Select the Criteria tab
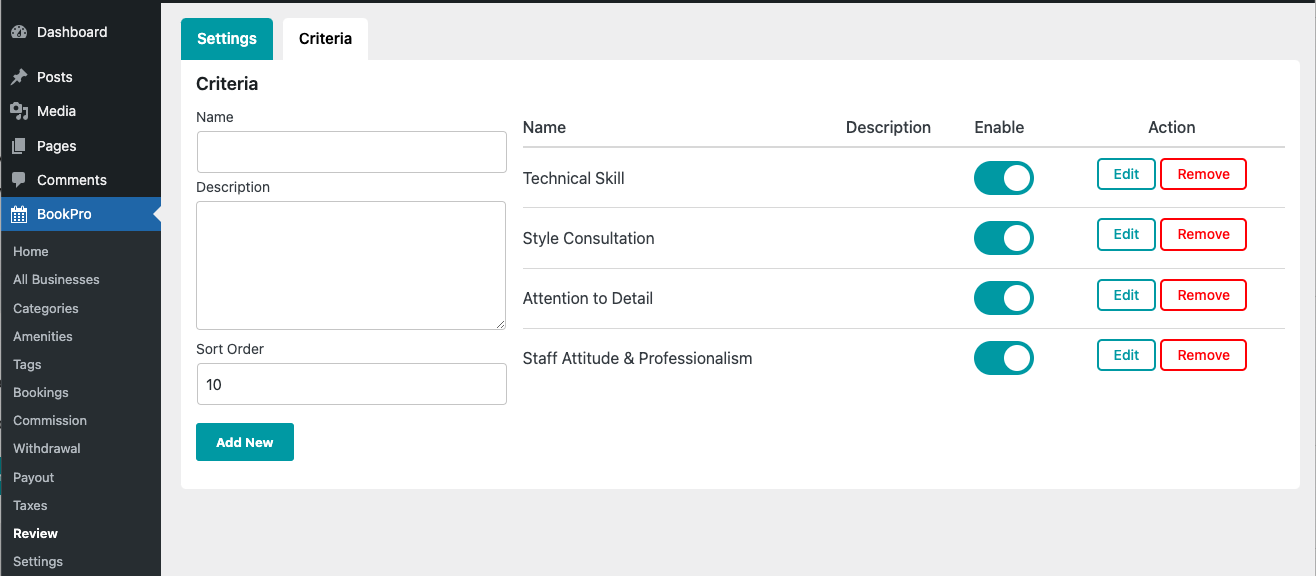Viewport: 1316px width, 576px height. (325, 39)
